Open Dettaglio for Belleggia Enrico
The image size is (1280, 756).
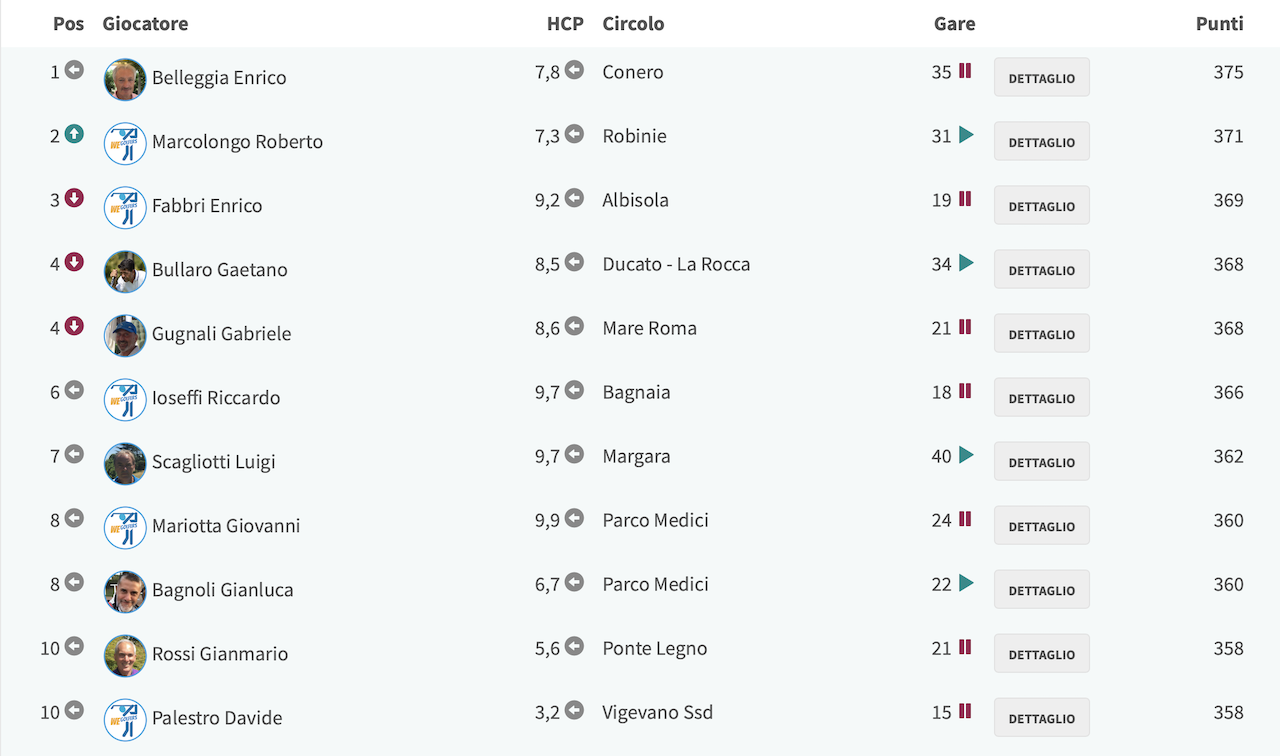(1042, 77)
